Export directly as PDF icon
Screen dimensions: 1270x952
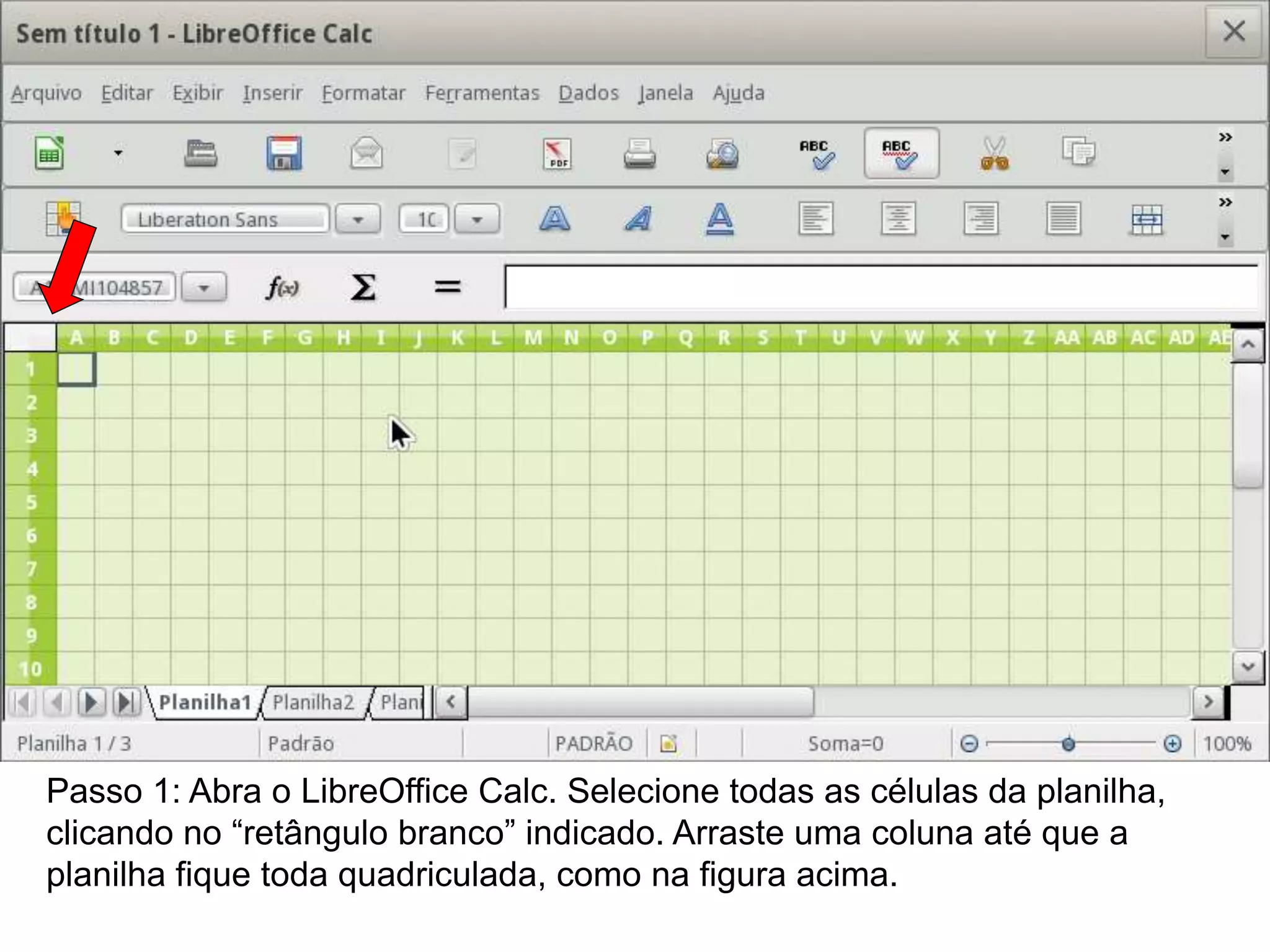click(x=556, y=154)
